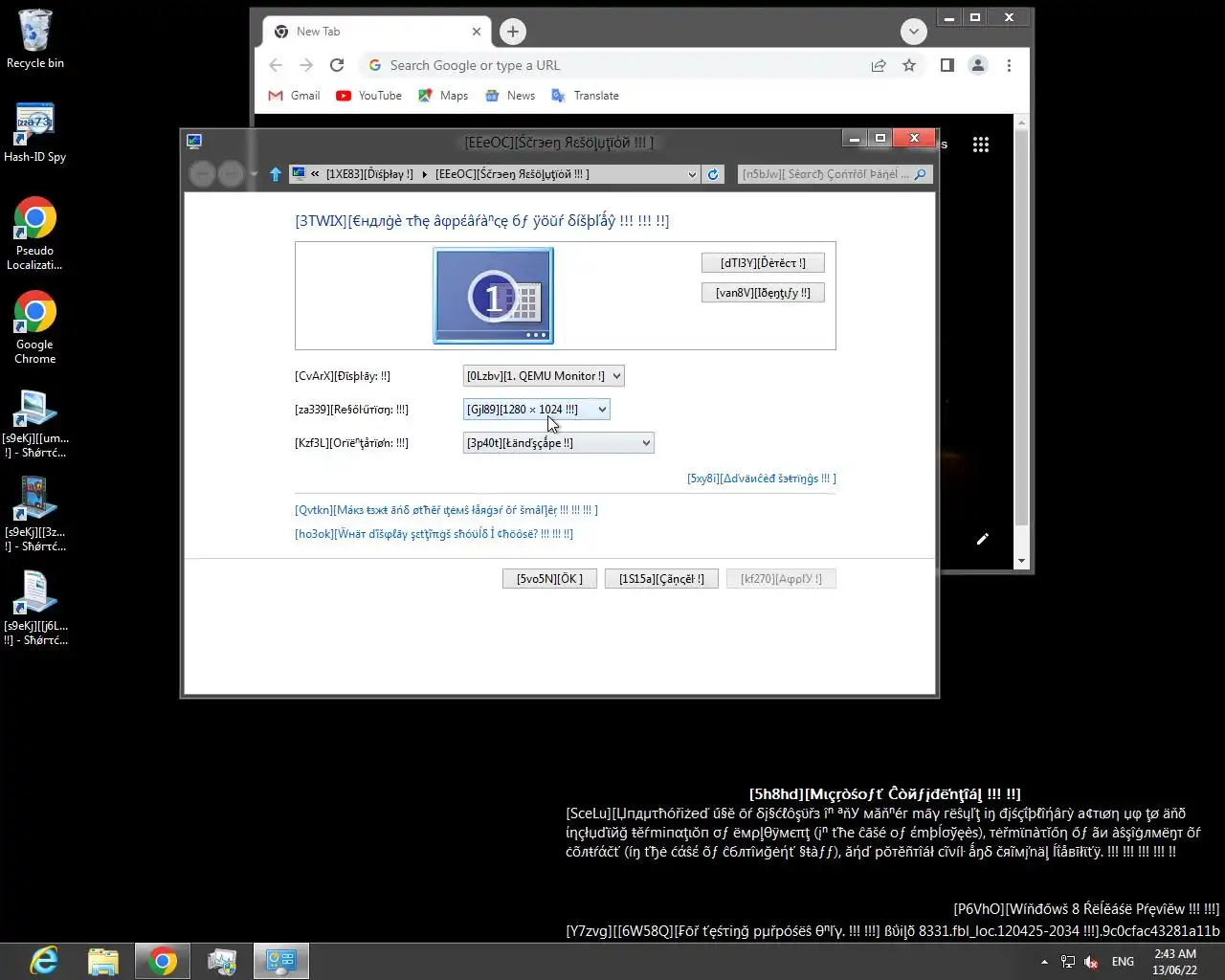This screenshot has height=980, width=1225.
Task: Click share icon in Chrome address bar
Action: 879,65
